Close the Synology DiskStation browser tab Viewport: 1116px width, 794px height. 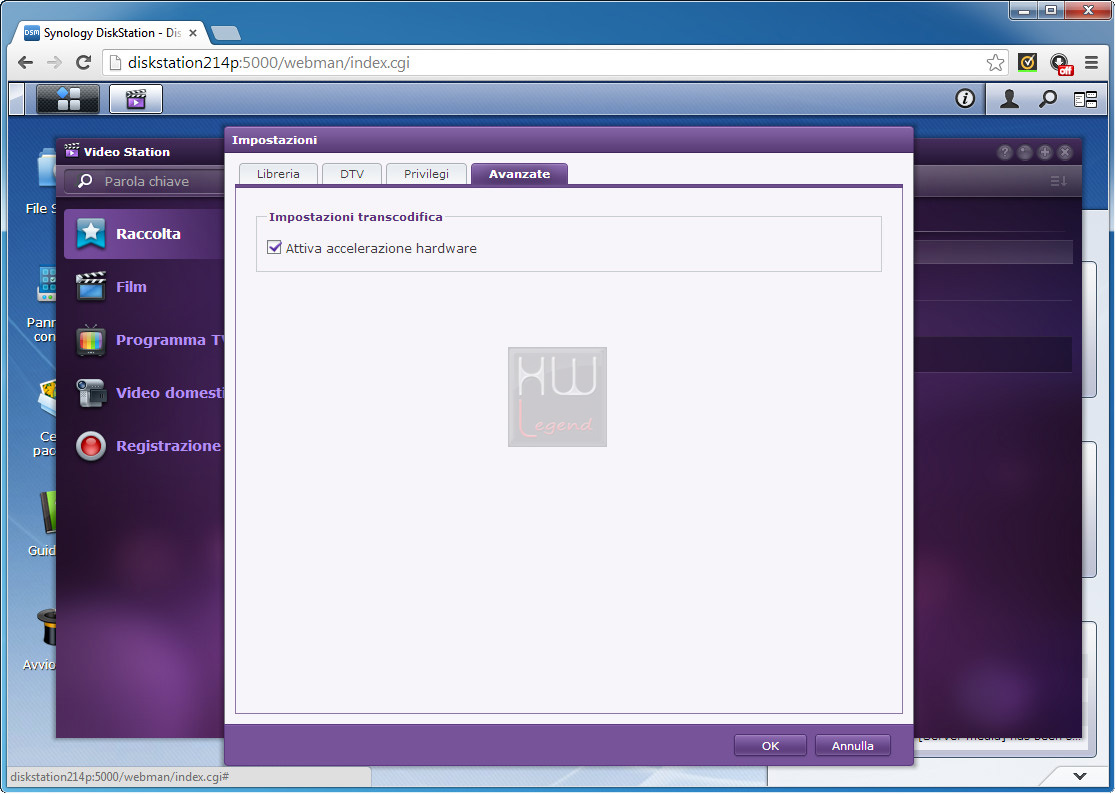pyautogui.click(x=192, y=33)
